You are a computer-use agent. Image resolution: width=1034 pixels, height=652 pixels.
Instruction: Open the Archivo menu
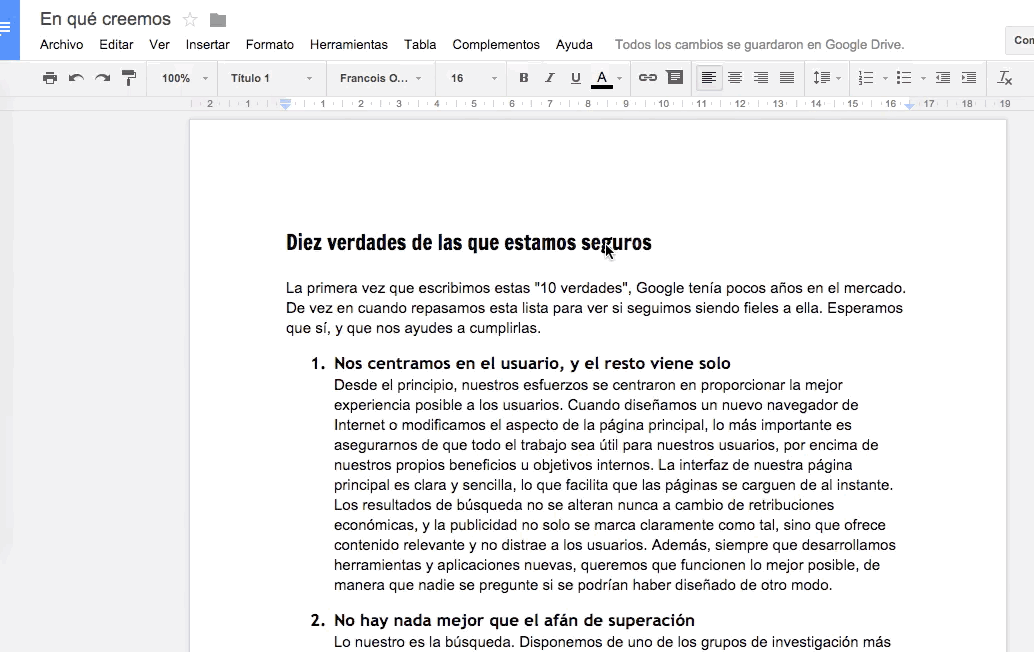61,44
